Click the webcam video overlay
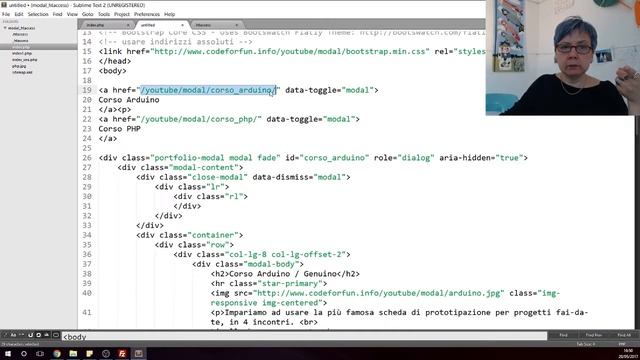 pos(562,58)
